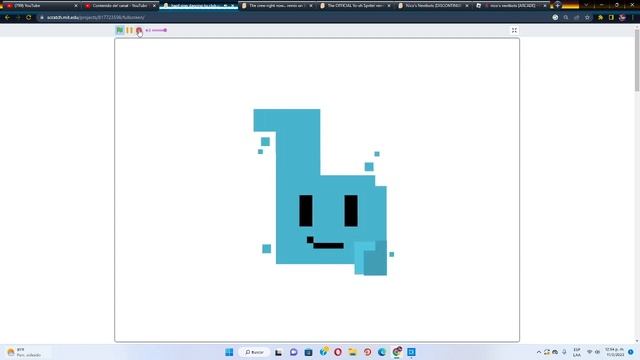Bookmark this page with star icon
This screenshot has height=360, width=640.
(587, 18)
